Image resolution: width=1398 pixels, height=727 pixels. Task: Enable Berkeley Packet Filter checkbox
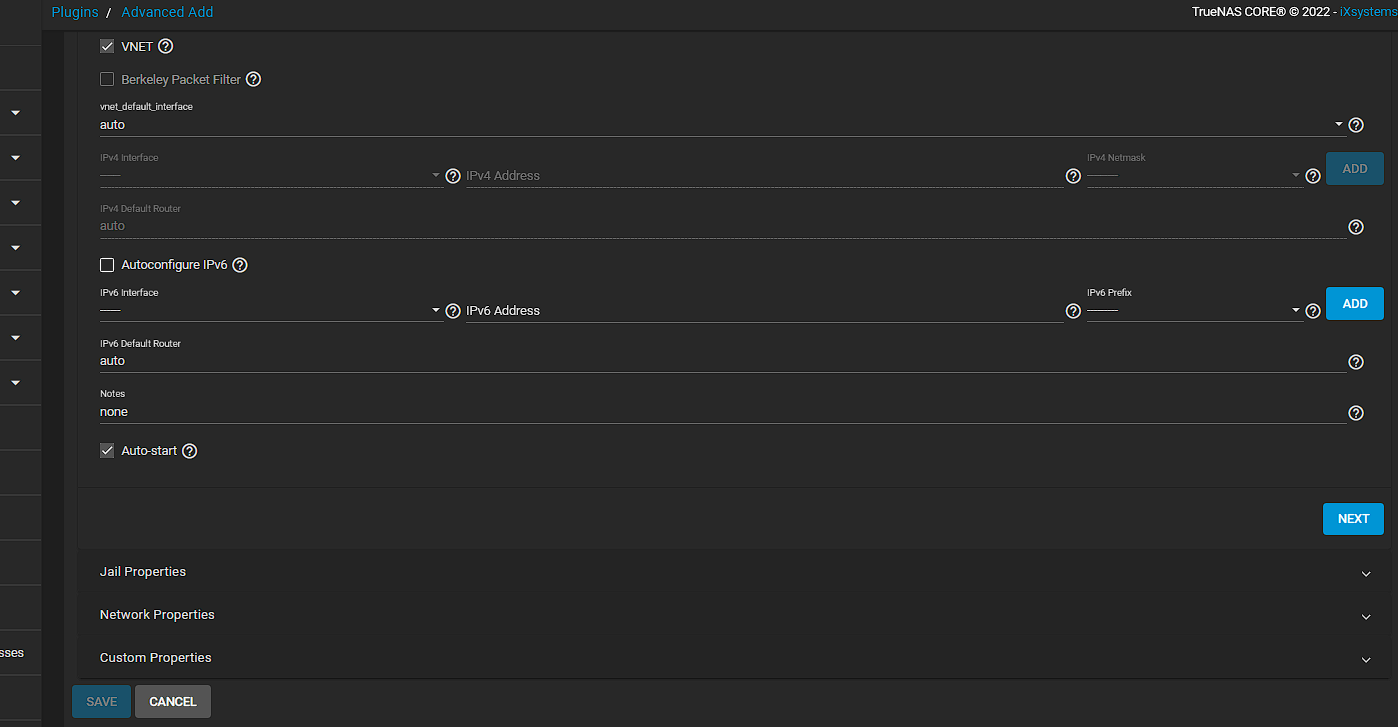[107, 79]
